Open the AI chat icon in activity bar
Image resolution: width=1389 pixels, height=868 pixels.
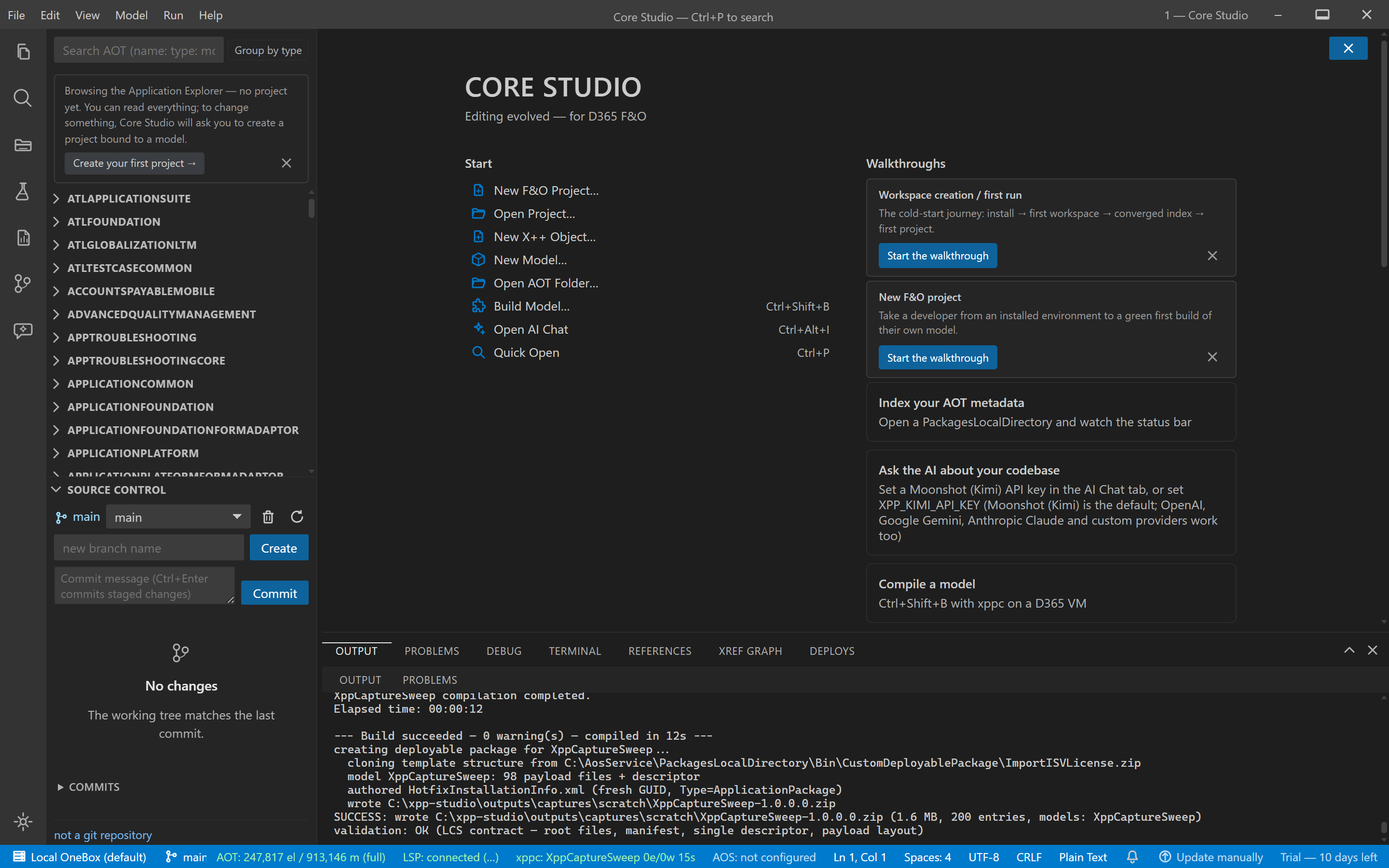point(23,330)
